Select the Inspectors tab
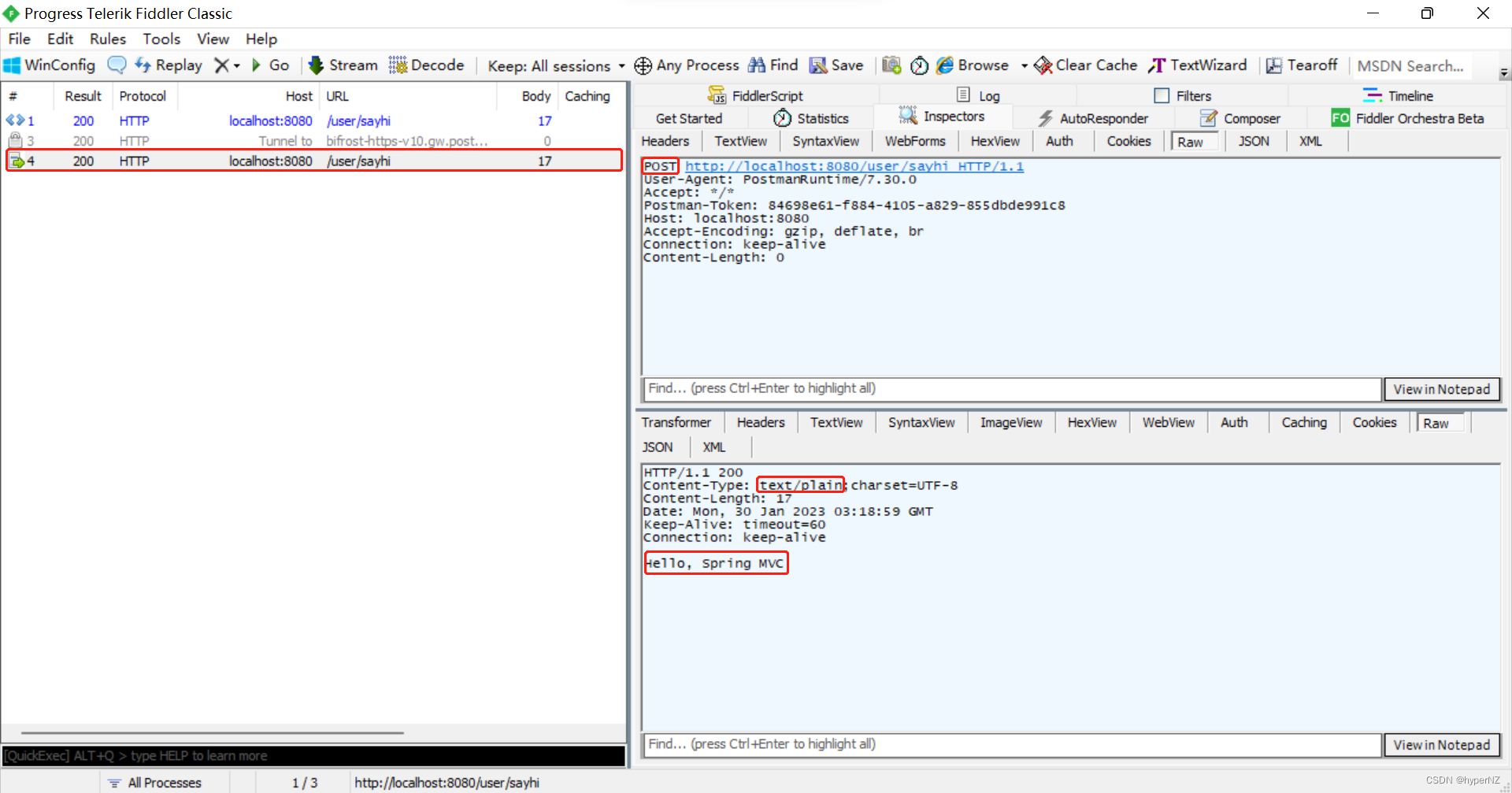The width and height of the screenshot is (1512, 793). [x=943, y=117]
